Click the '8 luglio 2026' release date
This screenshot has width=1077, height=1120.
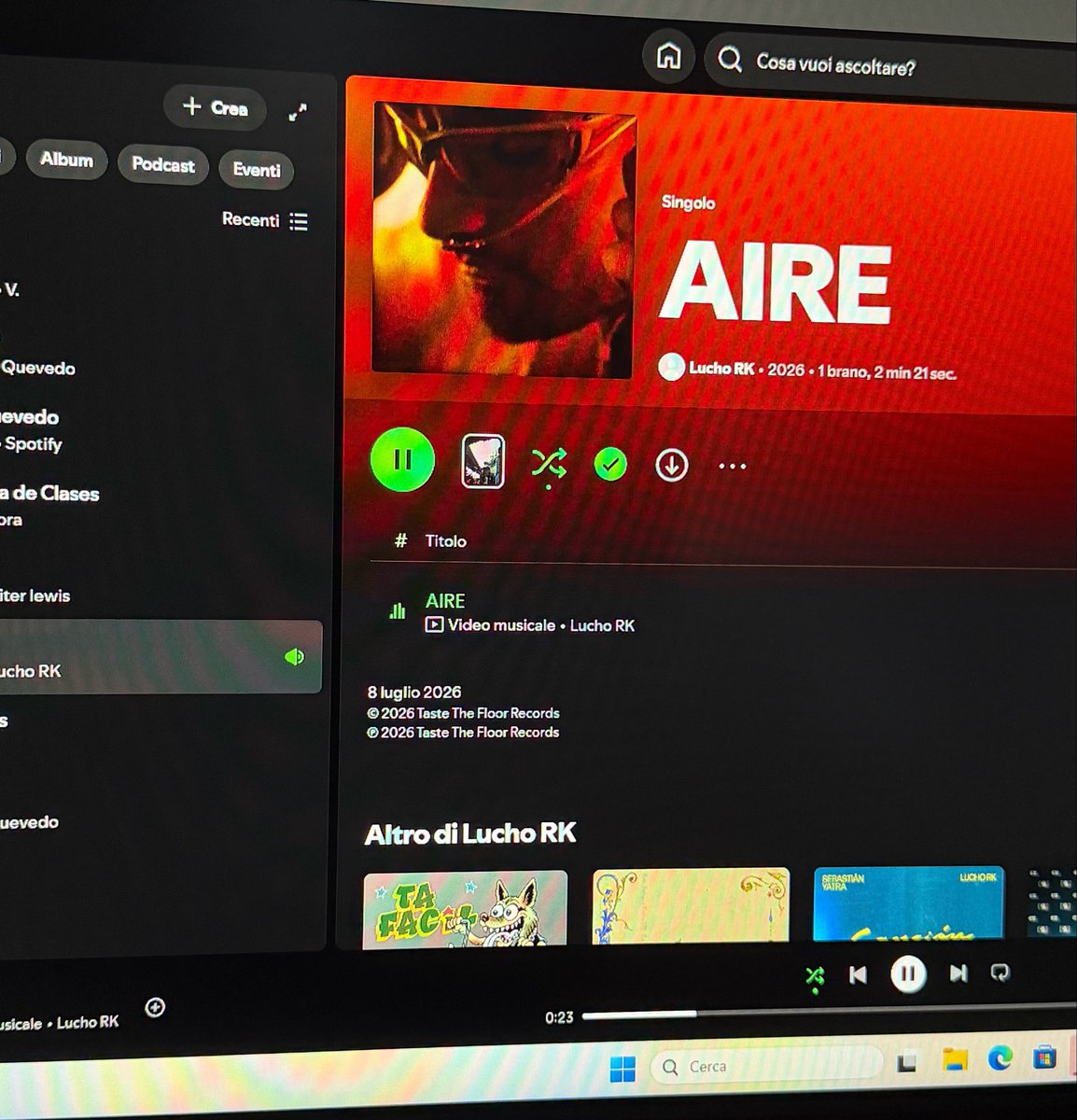[x=414, y=693]
